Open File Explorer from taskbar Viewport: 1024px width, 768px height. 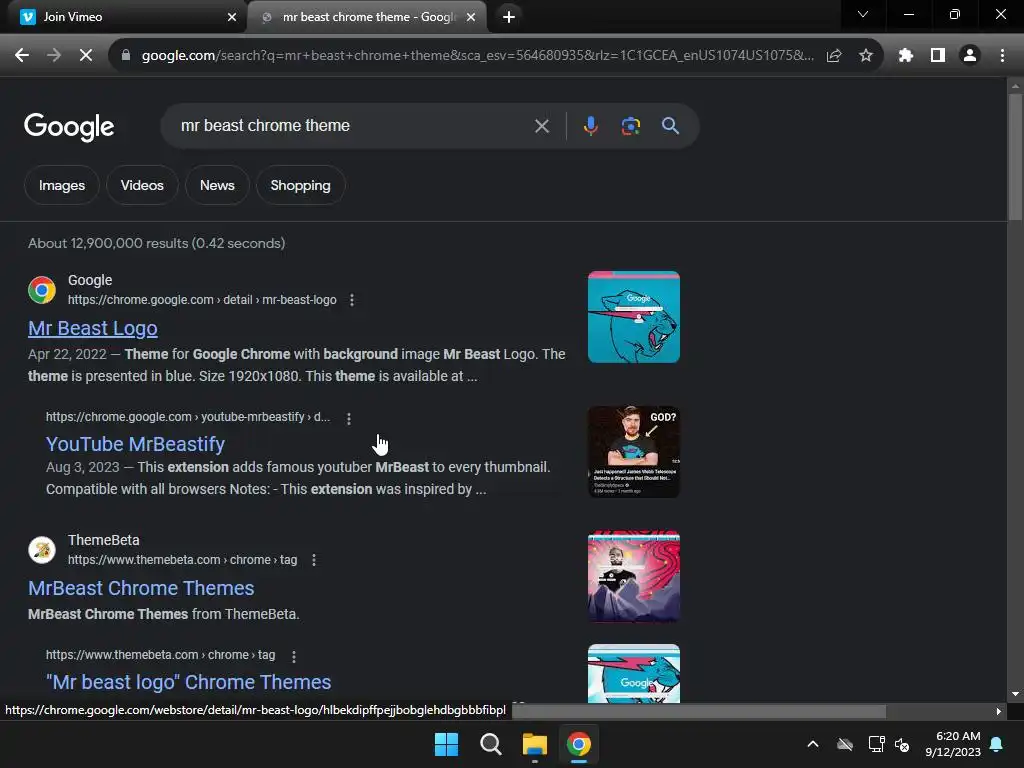(x=535, y=744)
